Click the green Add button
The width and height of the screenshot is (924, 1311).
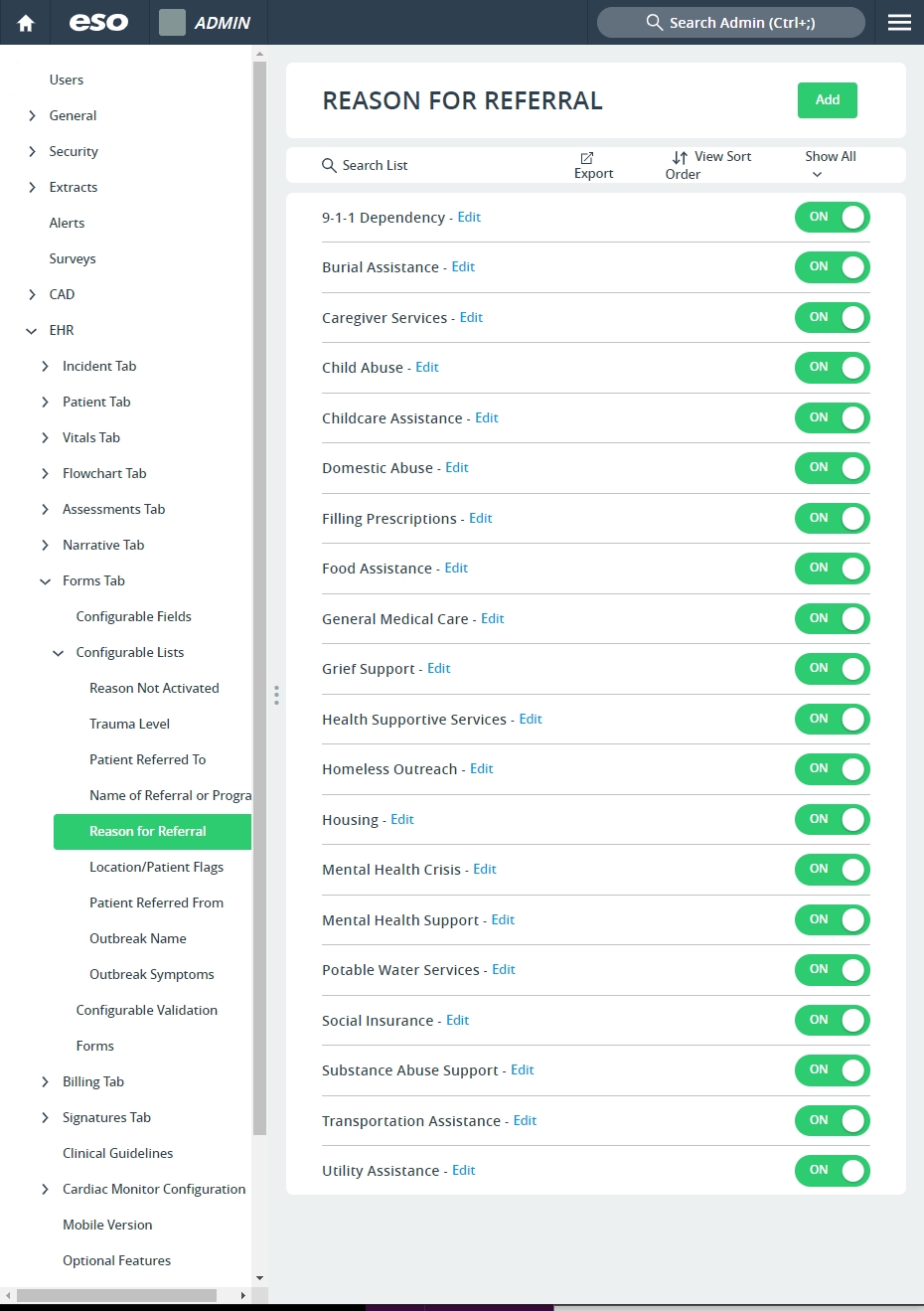pos(828,100)
